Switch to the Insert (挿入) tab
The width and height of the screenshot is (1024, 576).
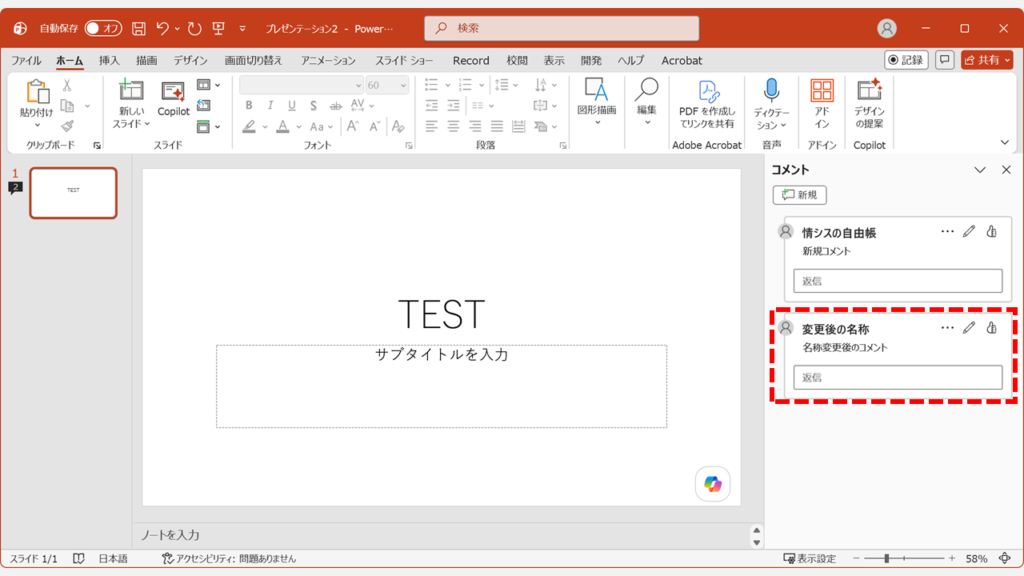click(109, 60)
